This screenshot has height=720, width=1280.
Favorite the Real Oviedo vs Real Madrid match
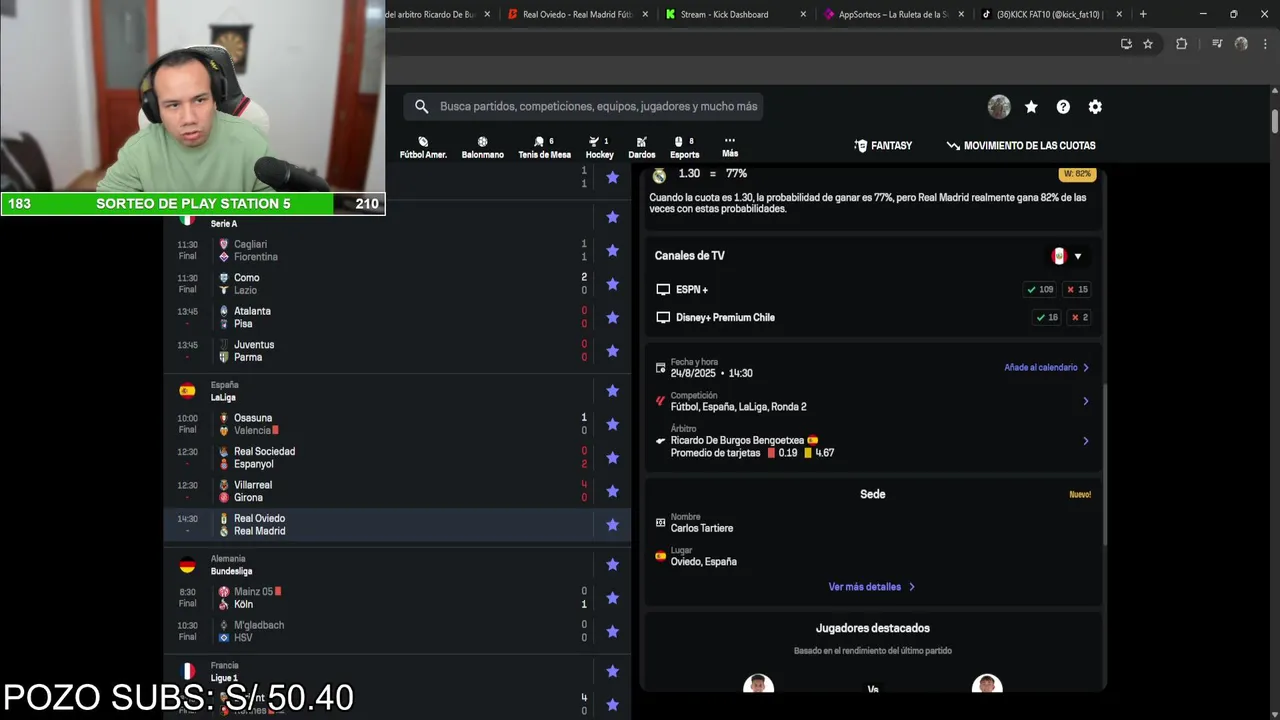(612, 525)
